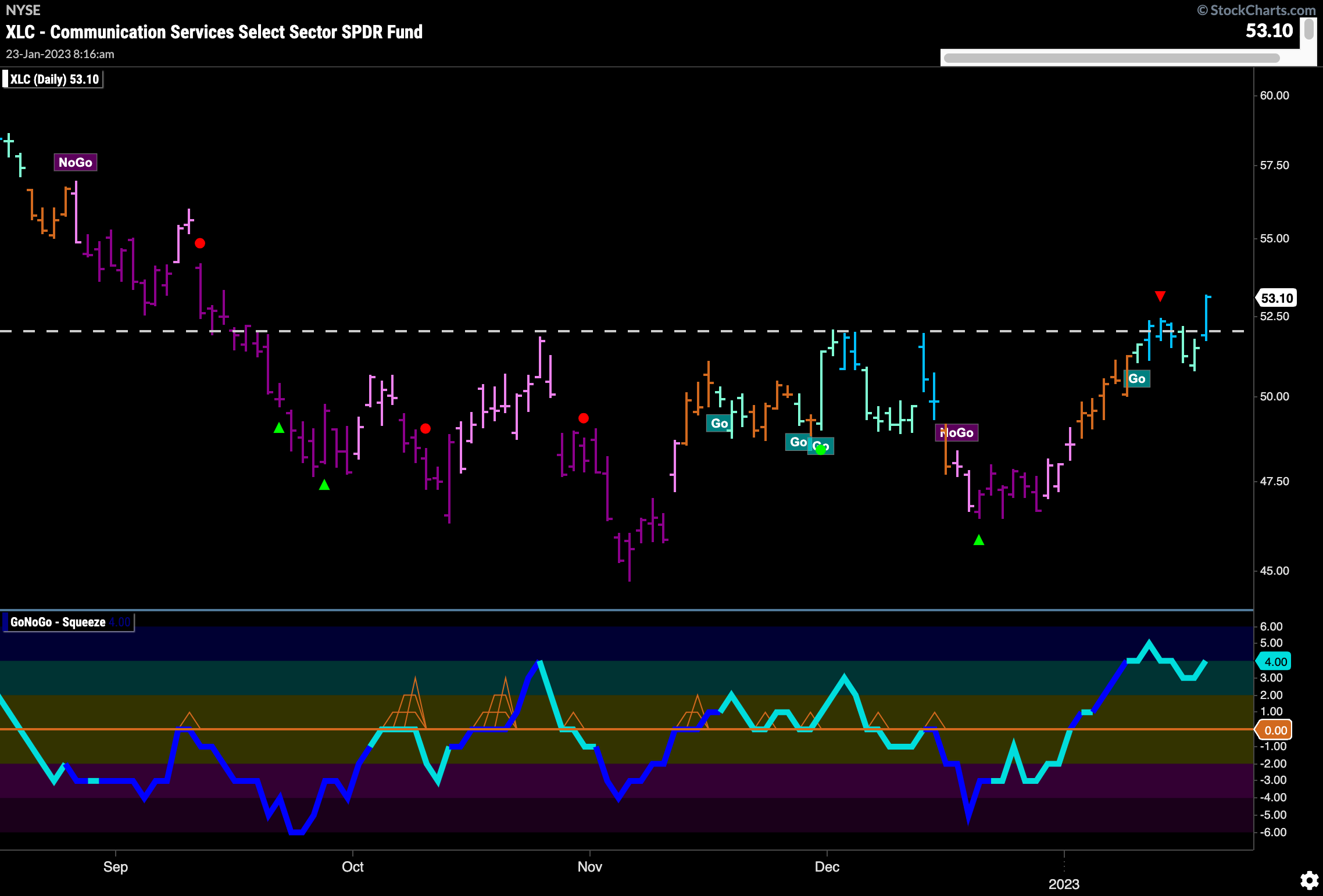The image size is (1323, 896).
Task: Click the orange 0.00 zero-line value tag
Action: (x=1275, y=730)
